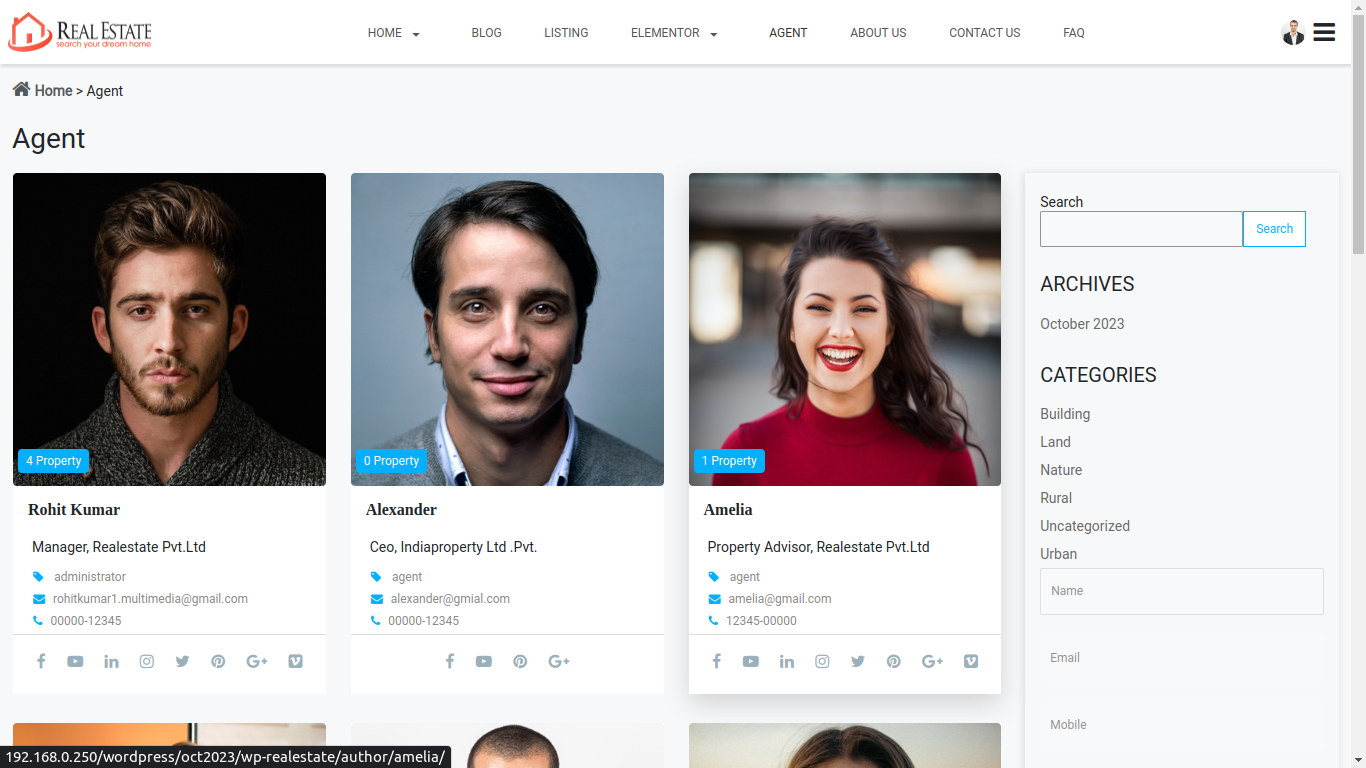
Task: Click the home icon in breadcrumb
Action: pos(21,90)
